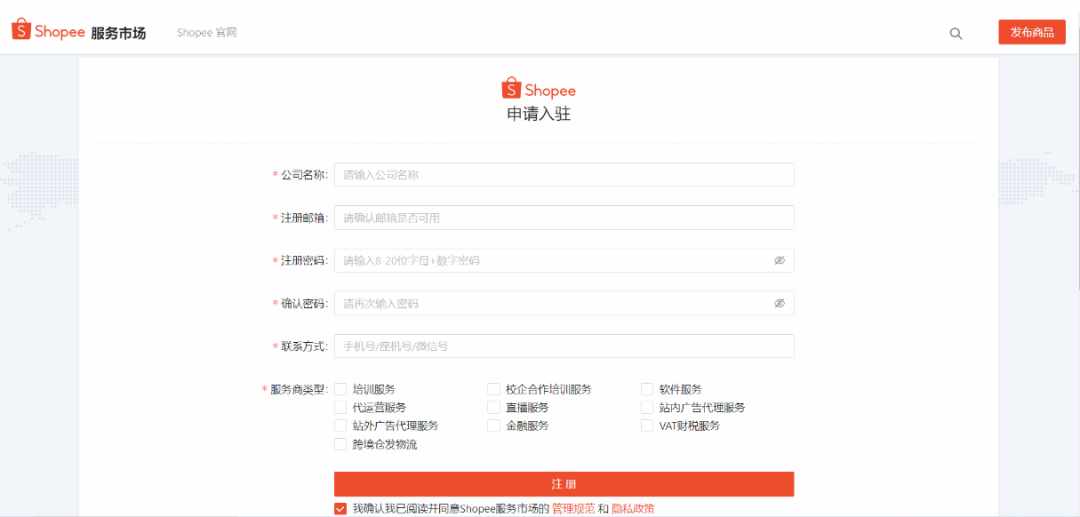
Task: Open the Shopee 官网 link
Action: [207, 32]
